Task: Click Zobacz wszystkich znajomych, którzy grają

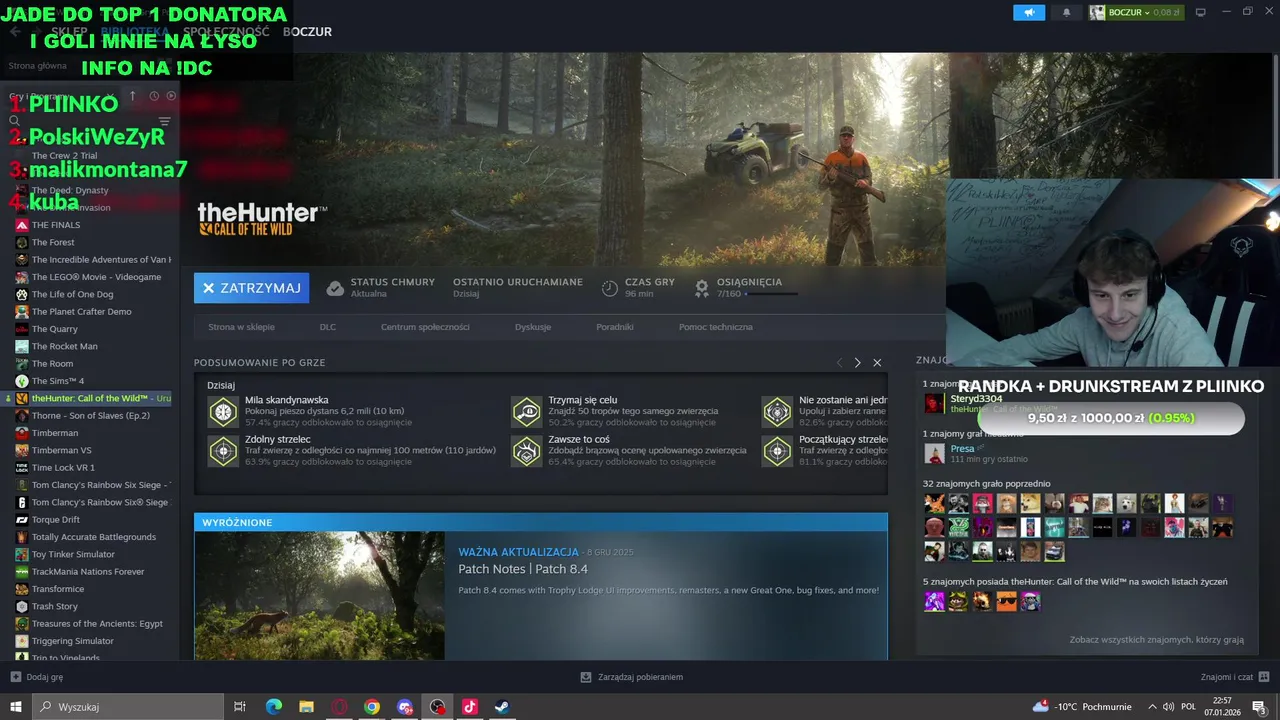Action: click(1156, 640)
